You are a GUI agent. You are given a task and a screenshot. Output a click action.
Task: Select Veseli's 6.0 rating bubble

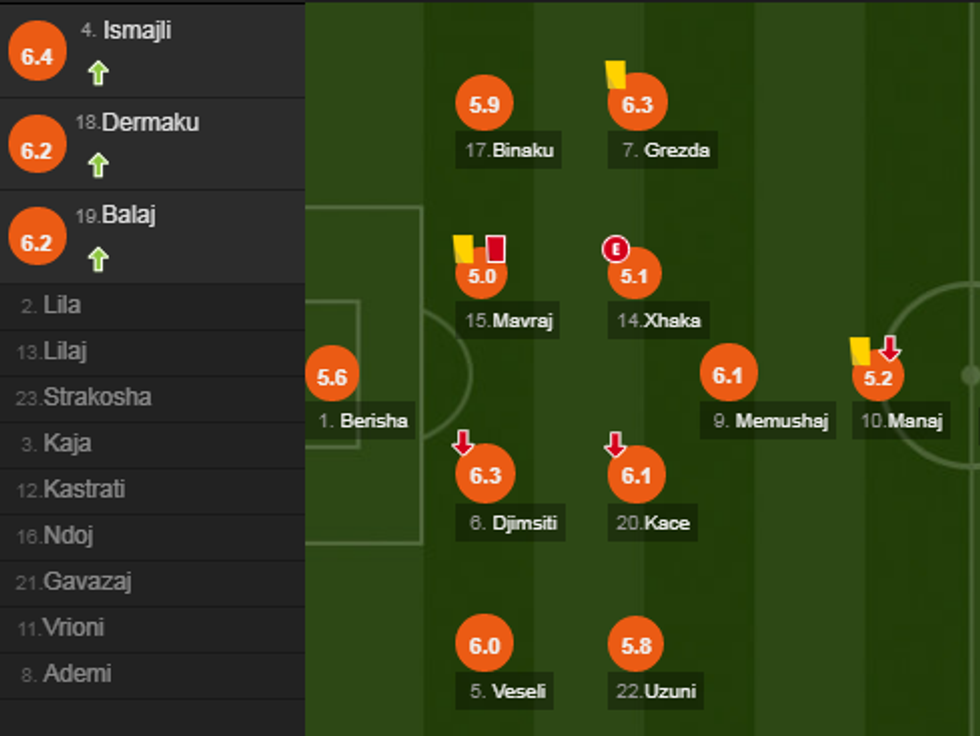pos(485,646)
